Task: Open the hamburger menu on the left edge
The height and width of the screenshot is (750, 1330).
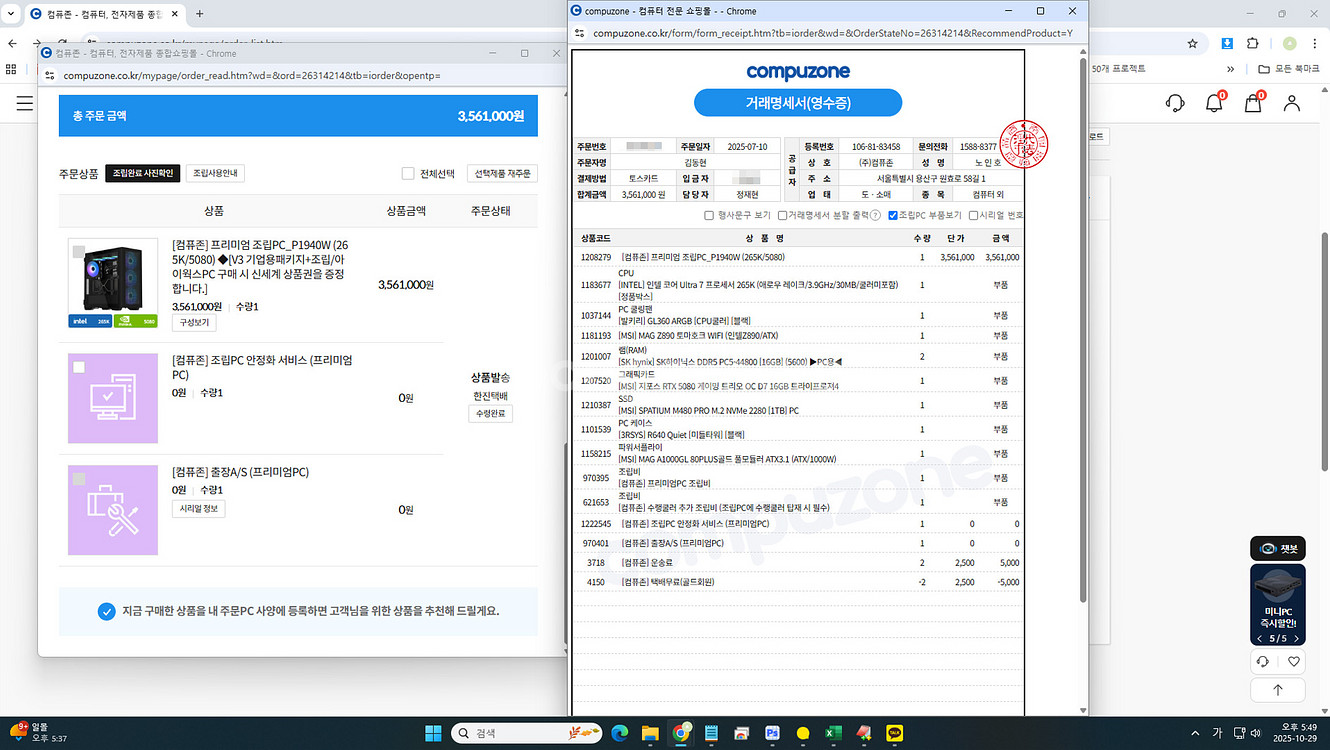Action: tap(24, 102)
